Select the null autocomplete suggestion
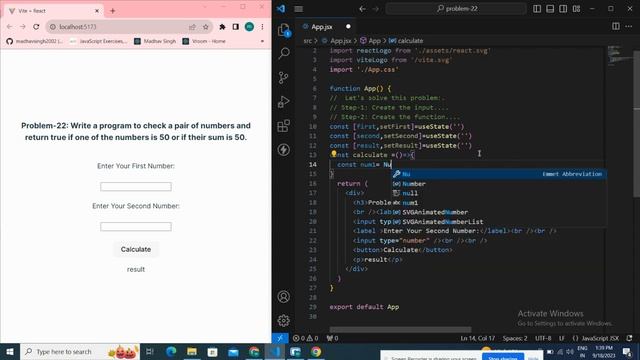 [499, 193]
